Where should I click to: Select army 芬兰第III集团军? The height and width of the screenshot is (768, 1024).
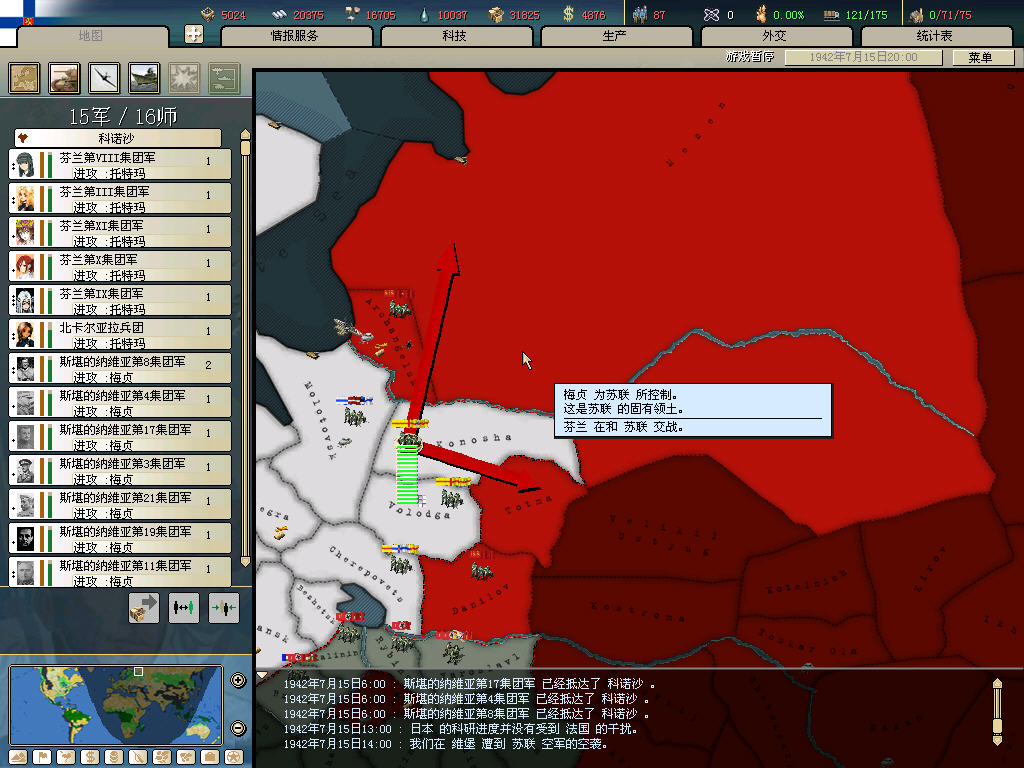(120, 199)
